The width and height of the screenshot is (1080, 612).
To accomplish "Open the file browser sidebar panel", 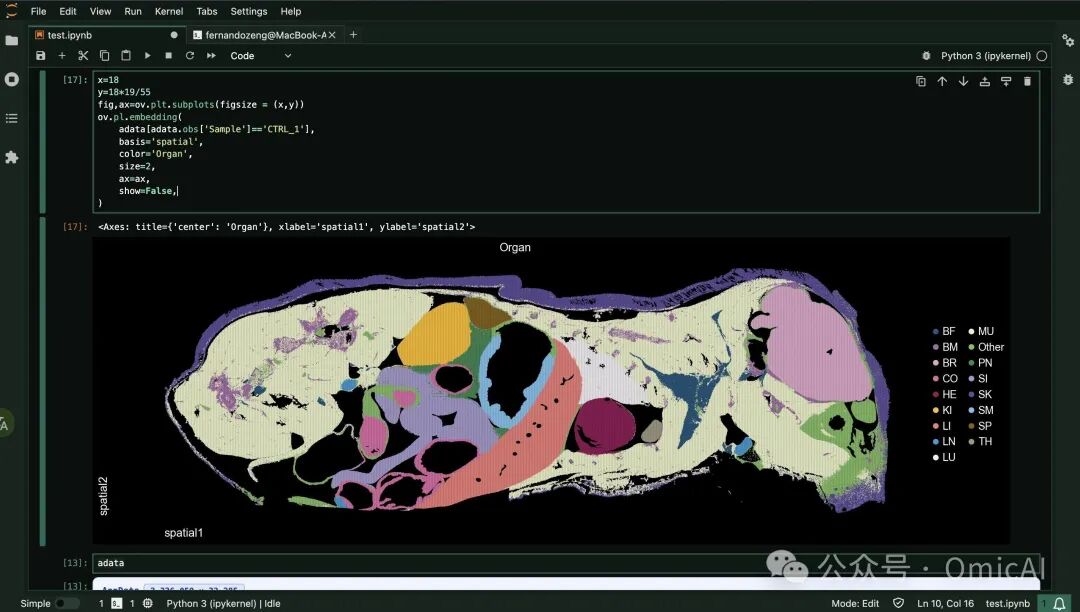I will coord(12,41).
